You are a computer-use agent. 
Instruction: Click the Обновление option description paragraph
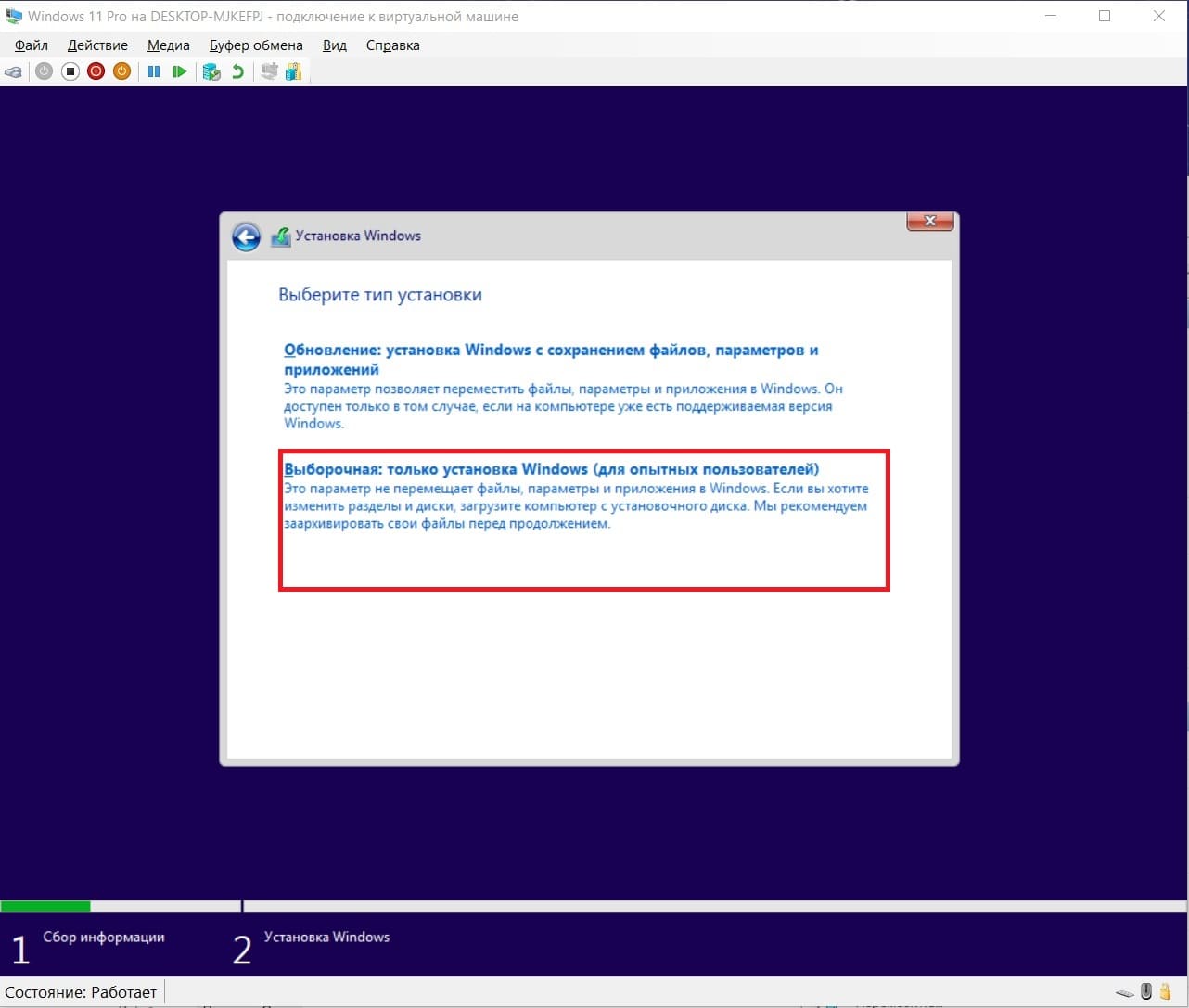pos(563,406)
